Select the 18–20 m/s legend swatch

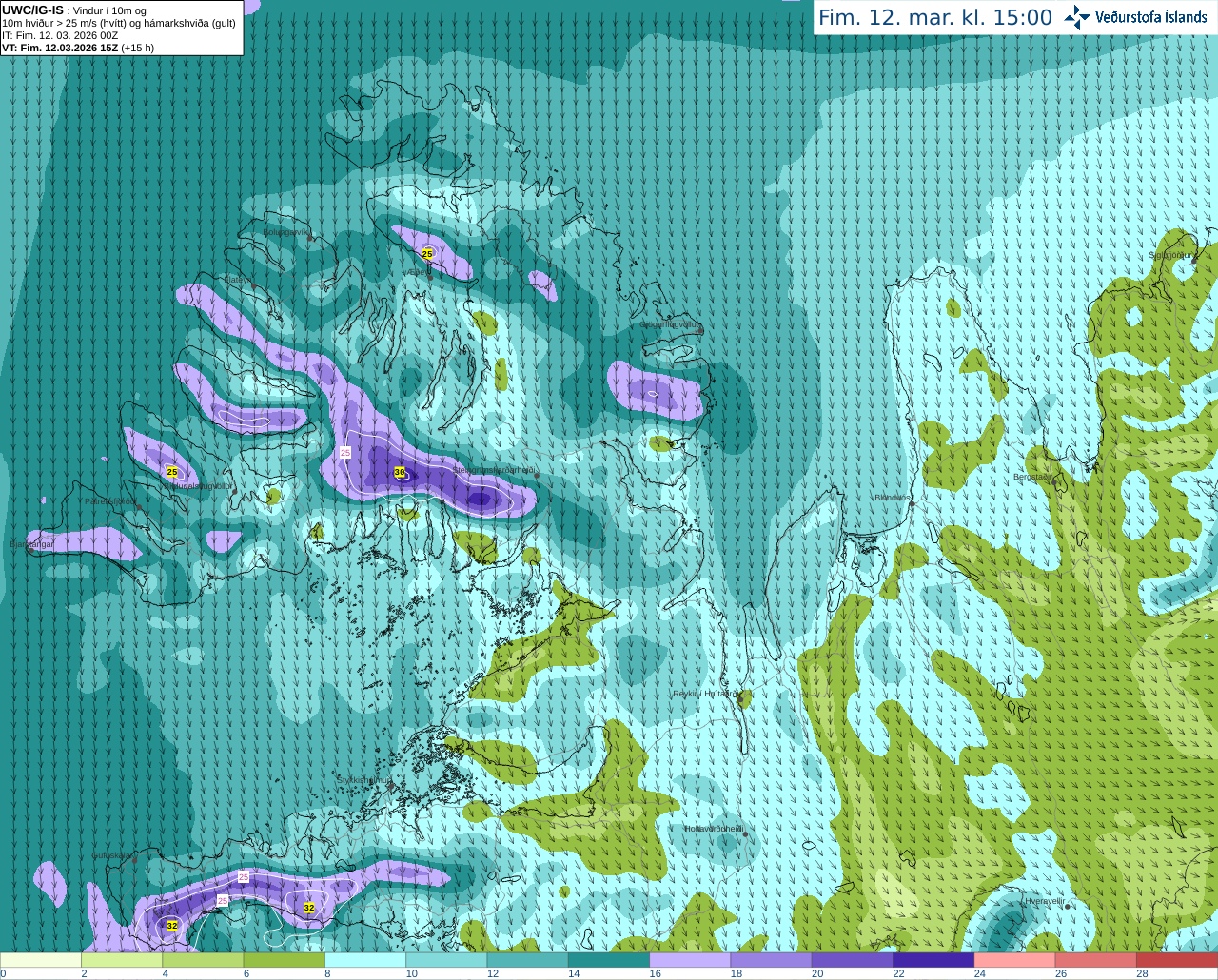click(x=772, y=960)
